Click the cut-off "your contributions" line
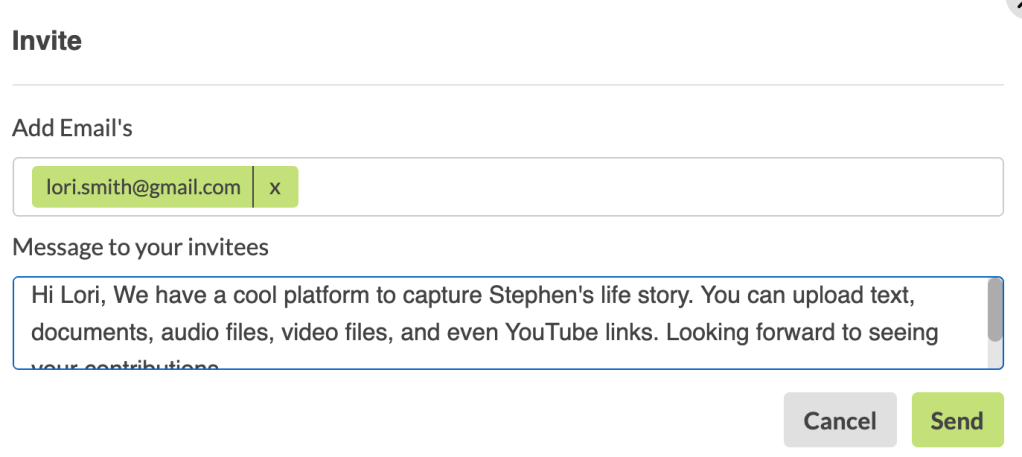 [125, 363]
